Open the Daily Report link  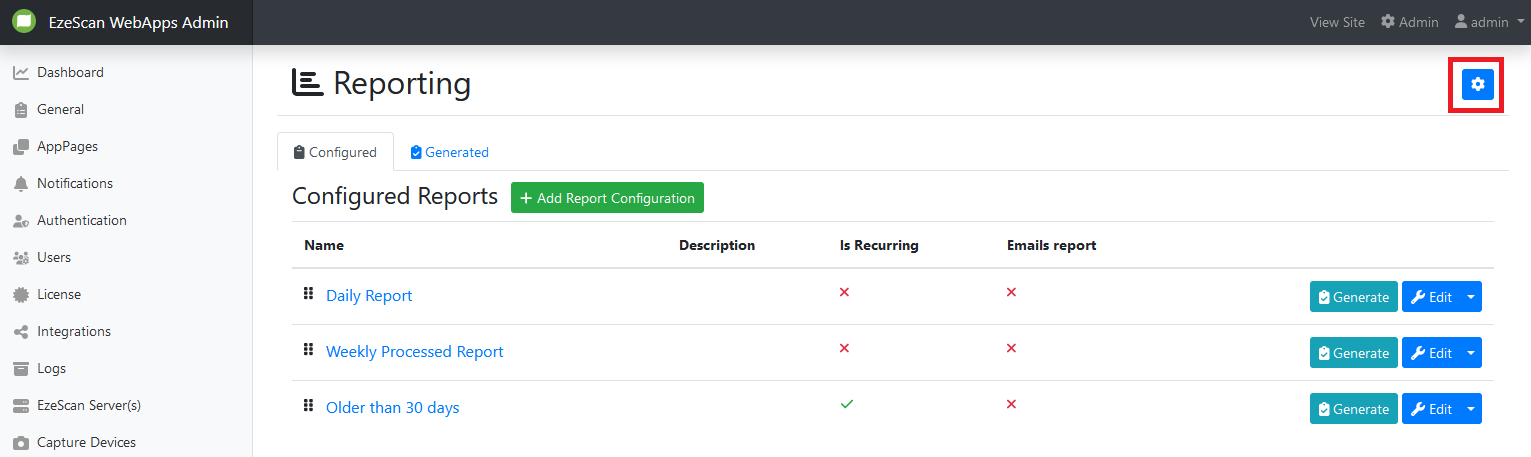[369, 296]
